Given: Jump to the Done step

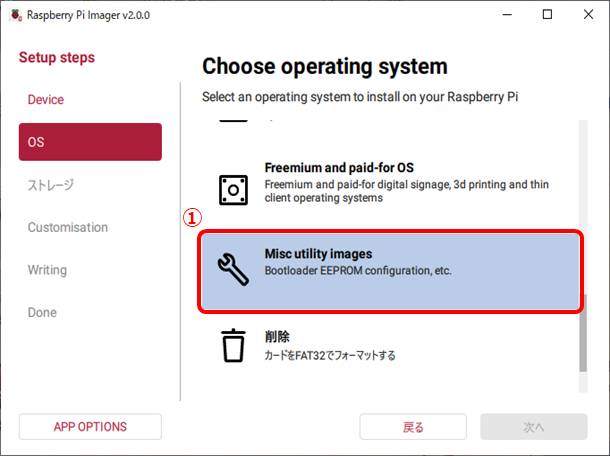Looking at the screenshot, I should pos(42,312).
